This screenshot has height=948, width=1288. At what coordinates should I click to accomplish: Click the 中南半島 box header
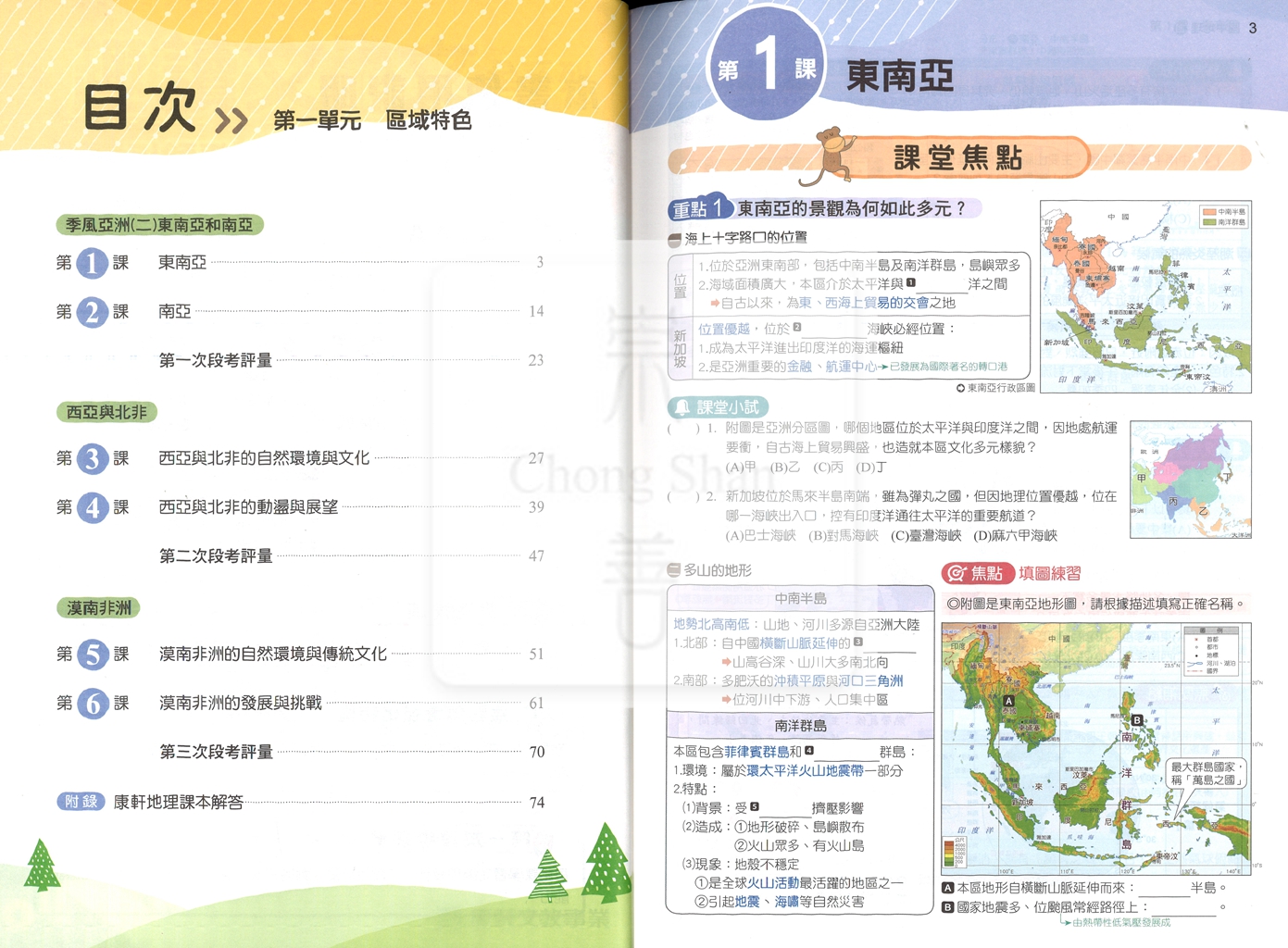(x=800, y=598)
